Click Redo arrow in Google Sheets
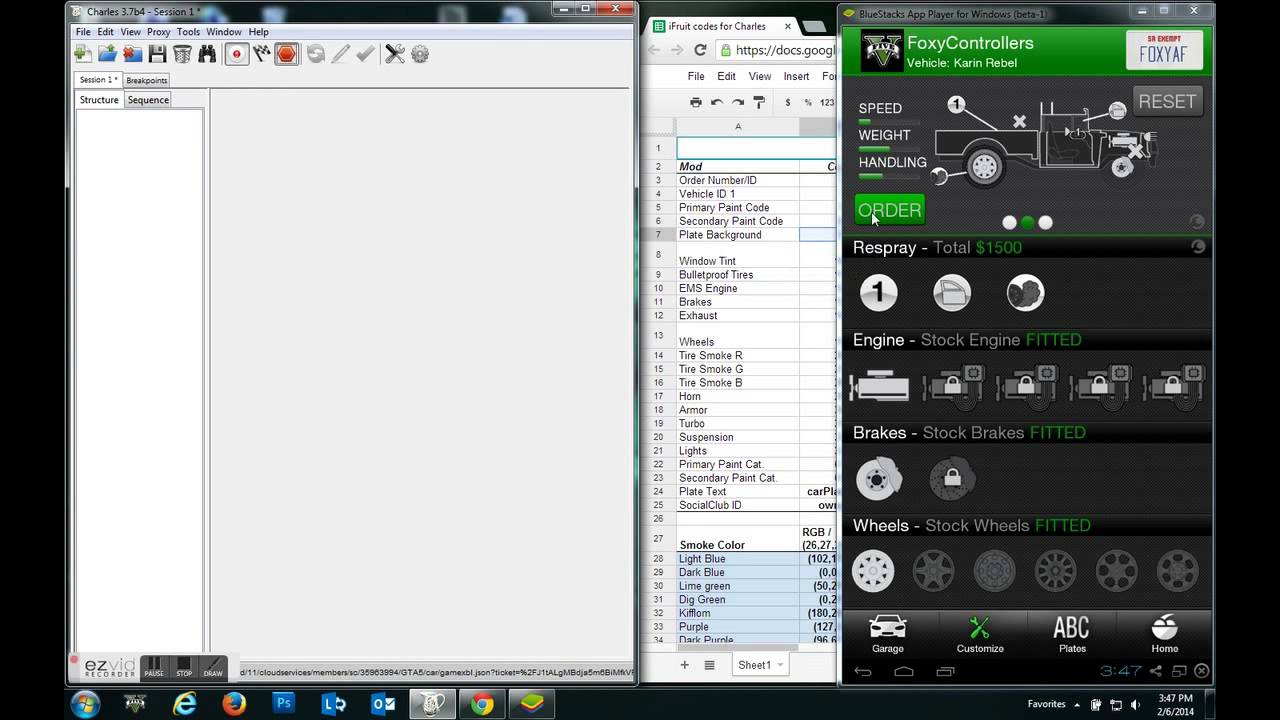 pos(738,102)
